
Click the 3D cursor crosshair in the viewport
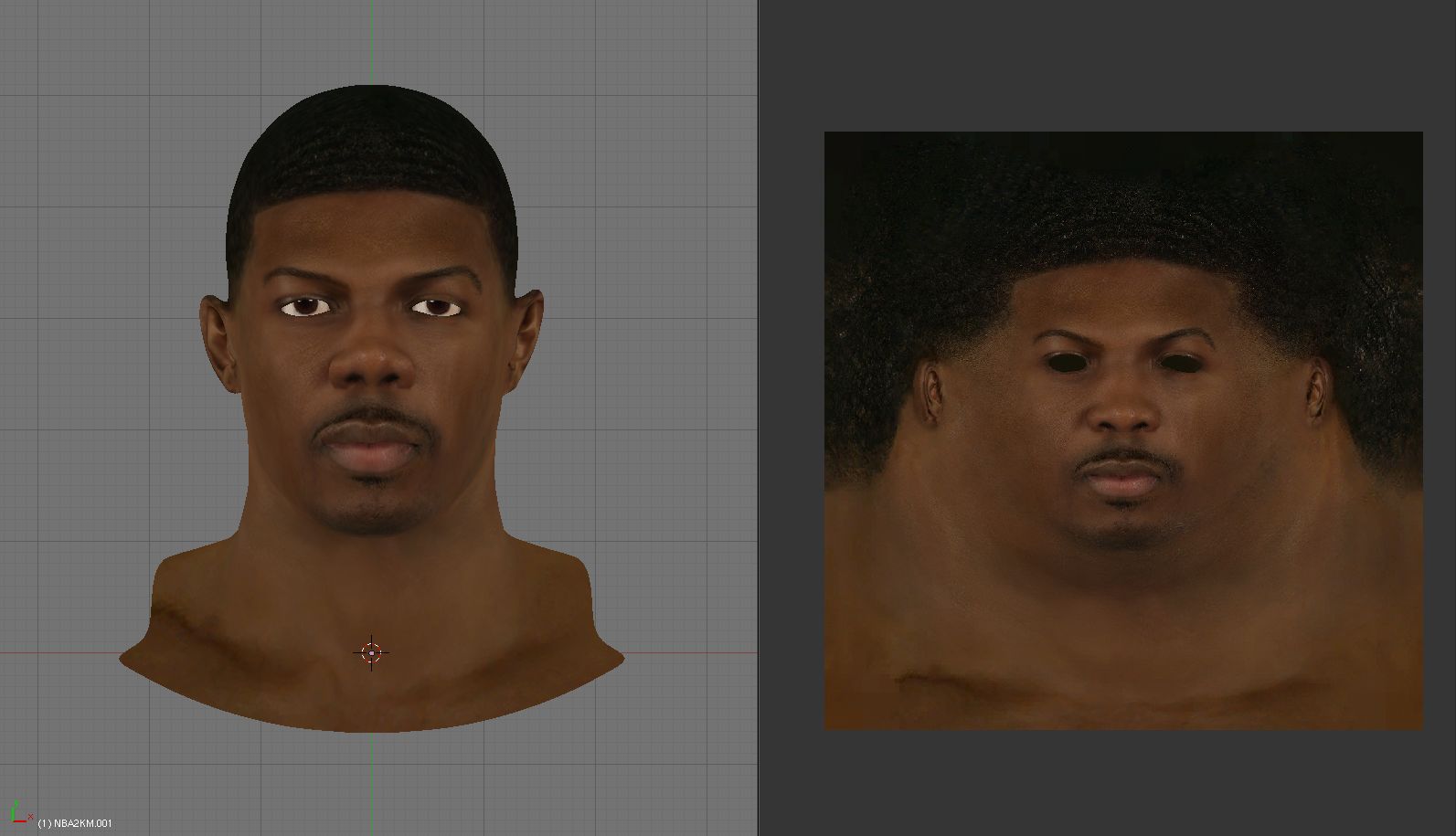[371, 652]
